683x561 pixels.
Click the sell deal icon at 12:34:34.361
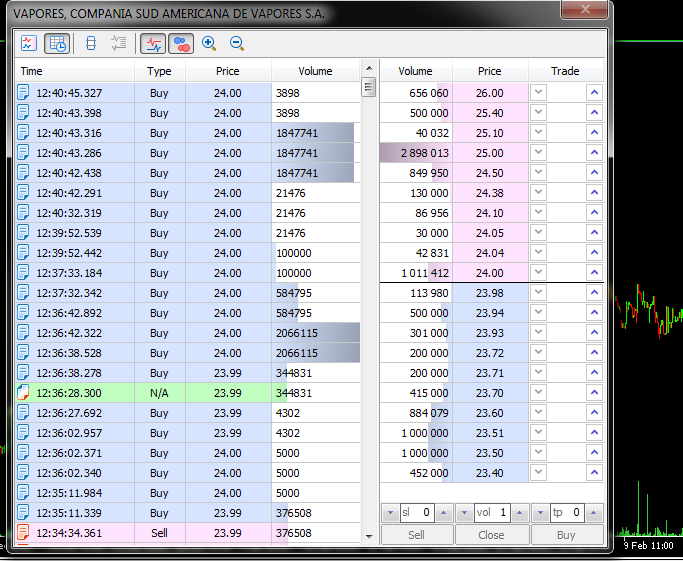pos(25,533)
